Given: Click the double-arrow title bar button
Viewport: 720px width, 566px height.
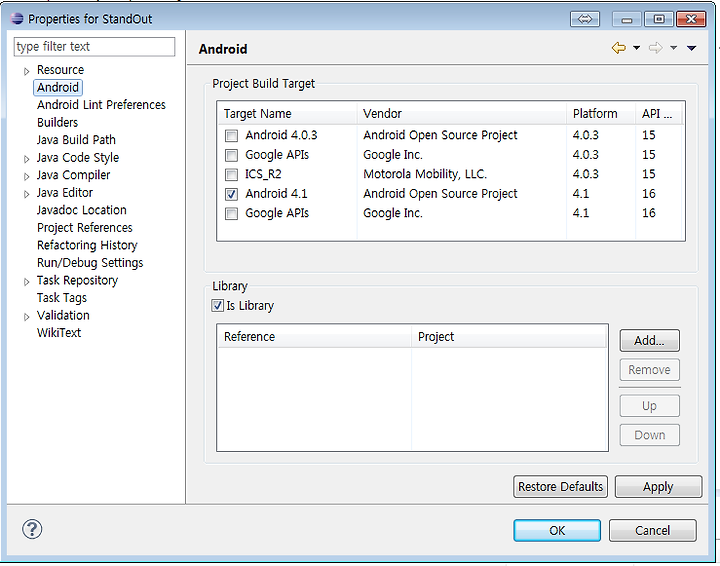Looking at the screenshot, I should (585, 19).
